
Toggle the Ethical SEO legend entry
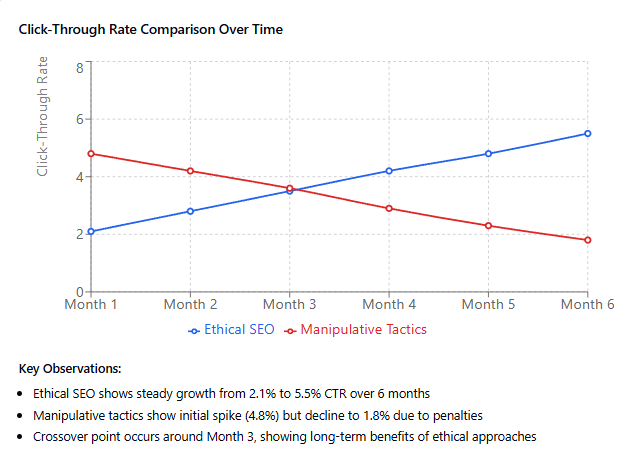point(240,329)
